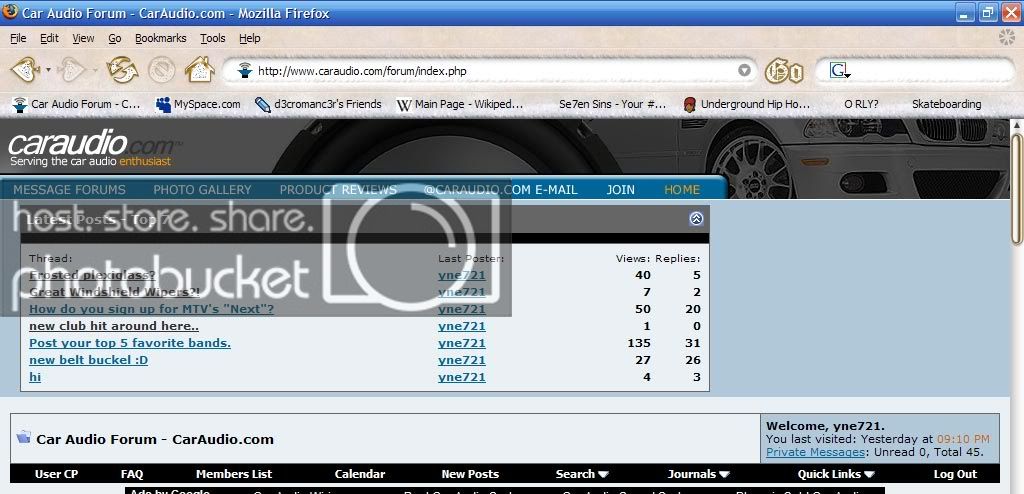1024x494 pixels.
Task: Click the forum folder icon beside title
Action: click(23, 438)
